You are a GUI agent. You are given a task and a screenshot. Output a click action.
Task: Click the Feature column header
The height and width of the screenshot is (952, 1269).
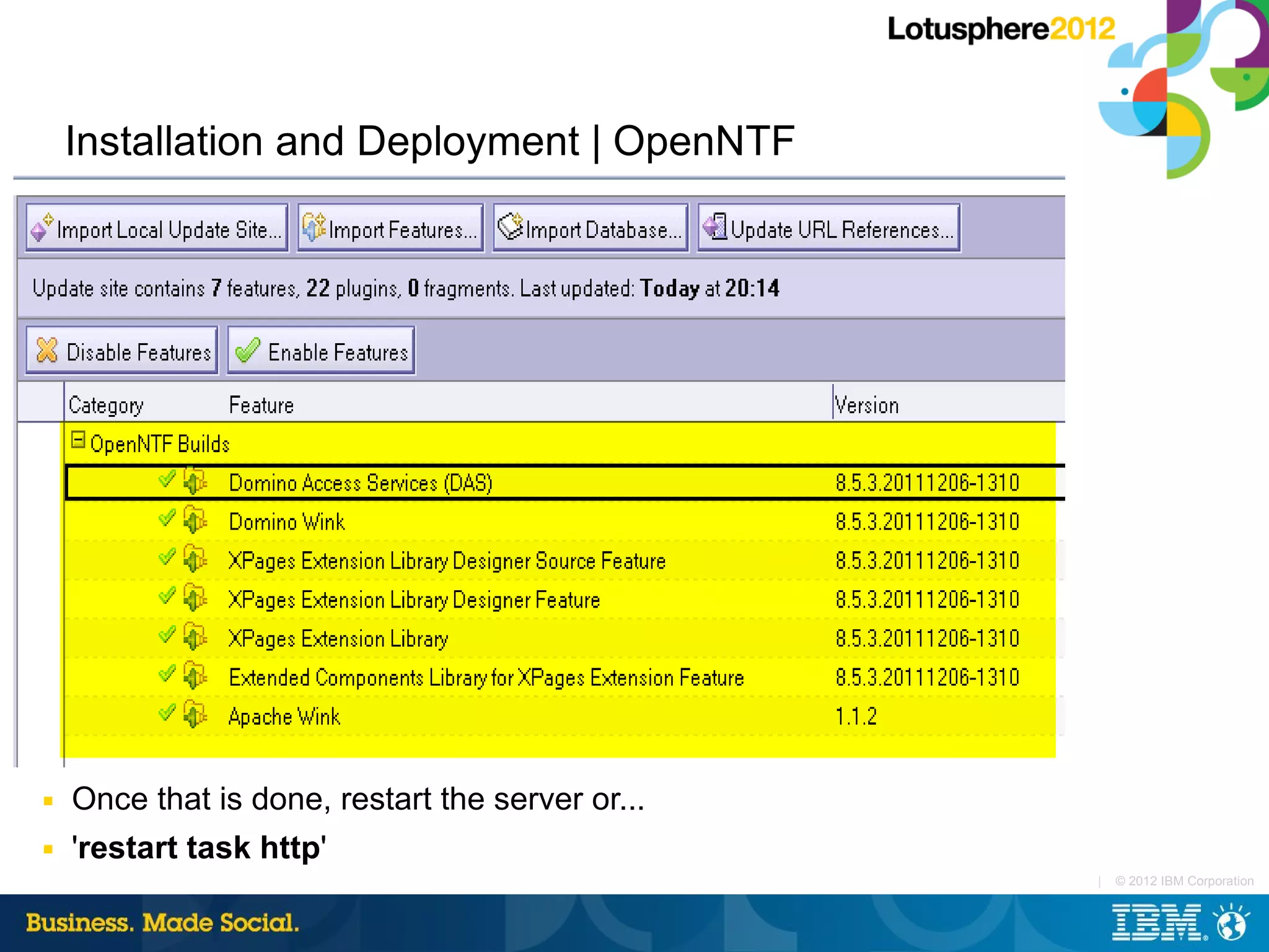(261, 405)
